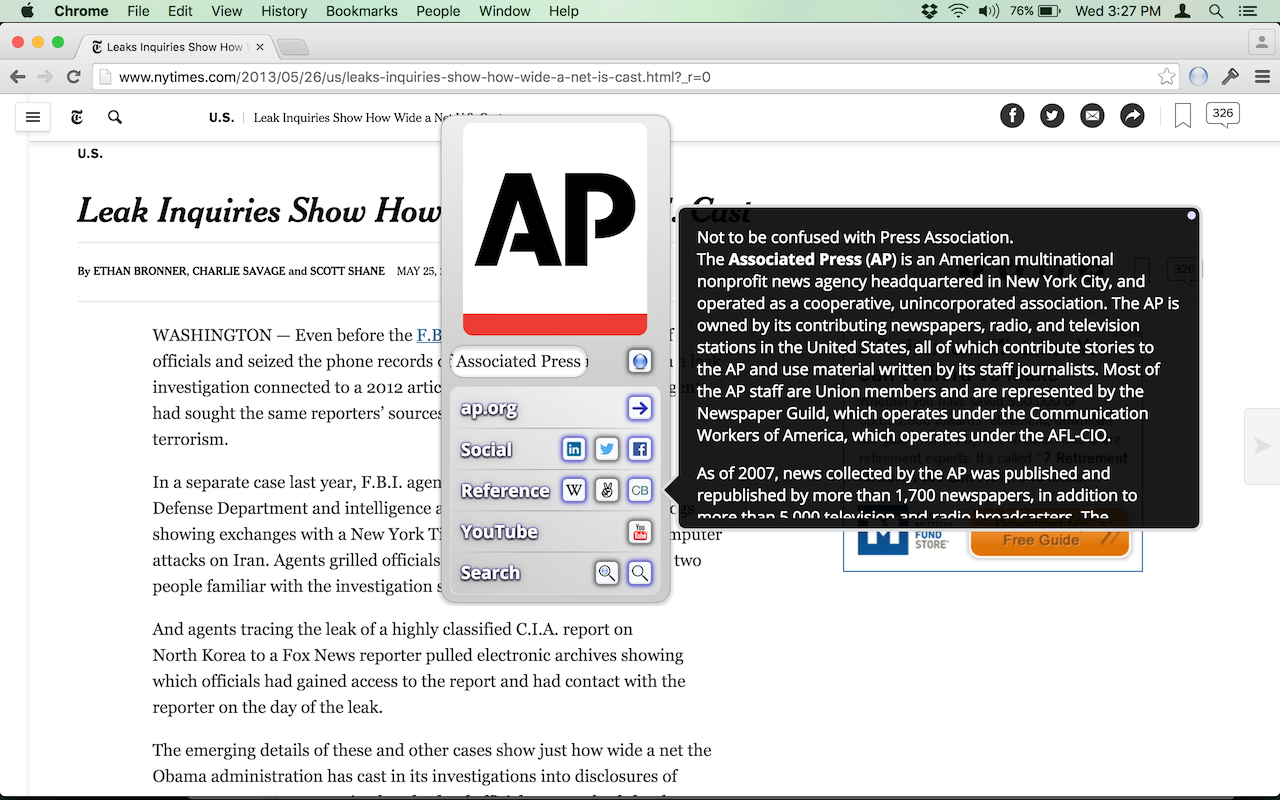Click the blue orb extension icon in toolbar
The image size is (1280, 800).
[x=1198, y=76]
